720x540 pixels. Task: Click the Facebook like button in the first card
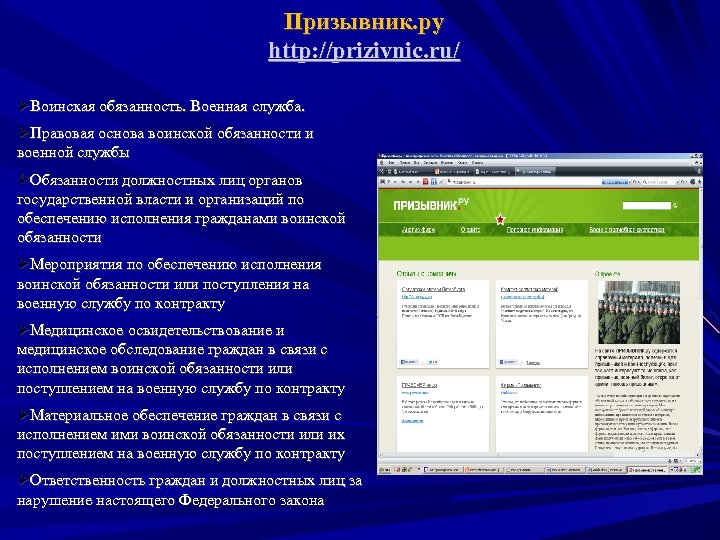coord(409,362)
